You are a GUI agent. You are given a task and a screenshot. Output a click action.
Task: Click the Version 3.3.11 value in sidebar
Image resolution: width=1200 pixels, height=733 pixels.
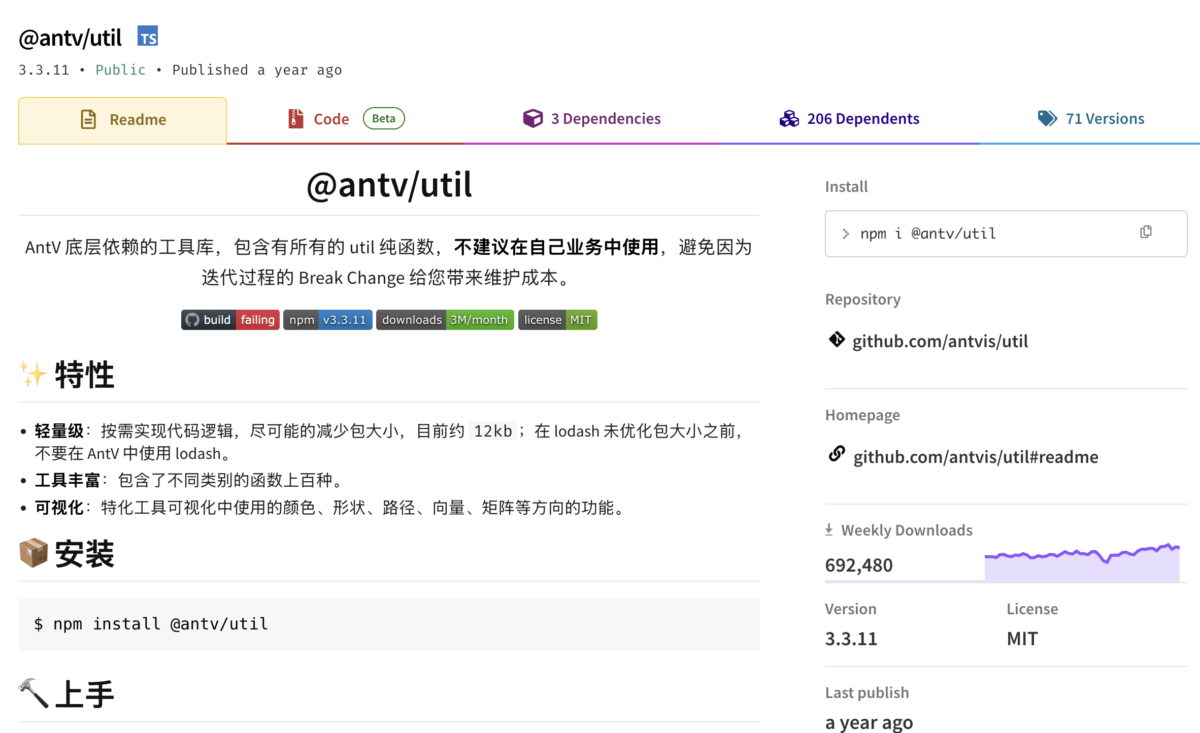pos(851,638)
